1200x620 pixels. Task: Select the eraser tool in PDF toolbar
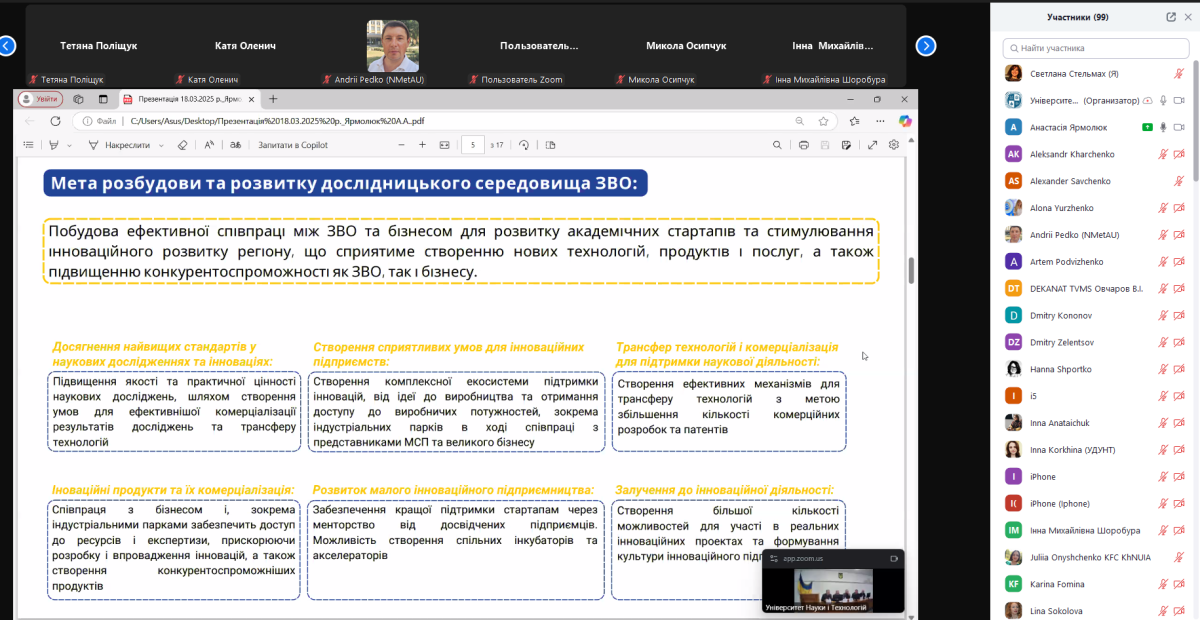tap(182, 145)
